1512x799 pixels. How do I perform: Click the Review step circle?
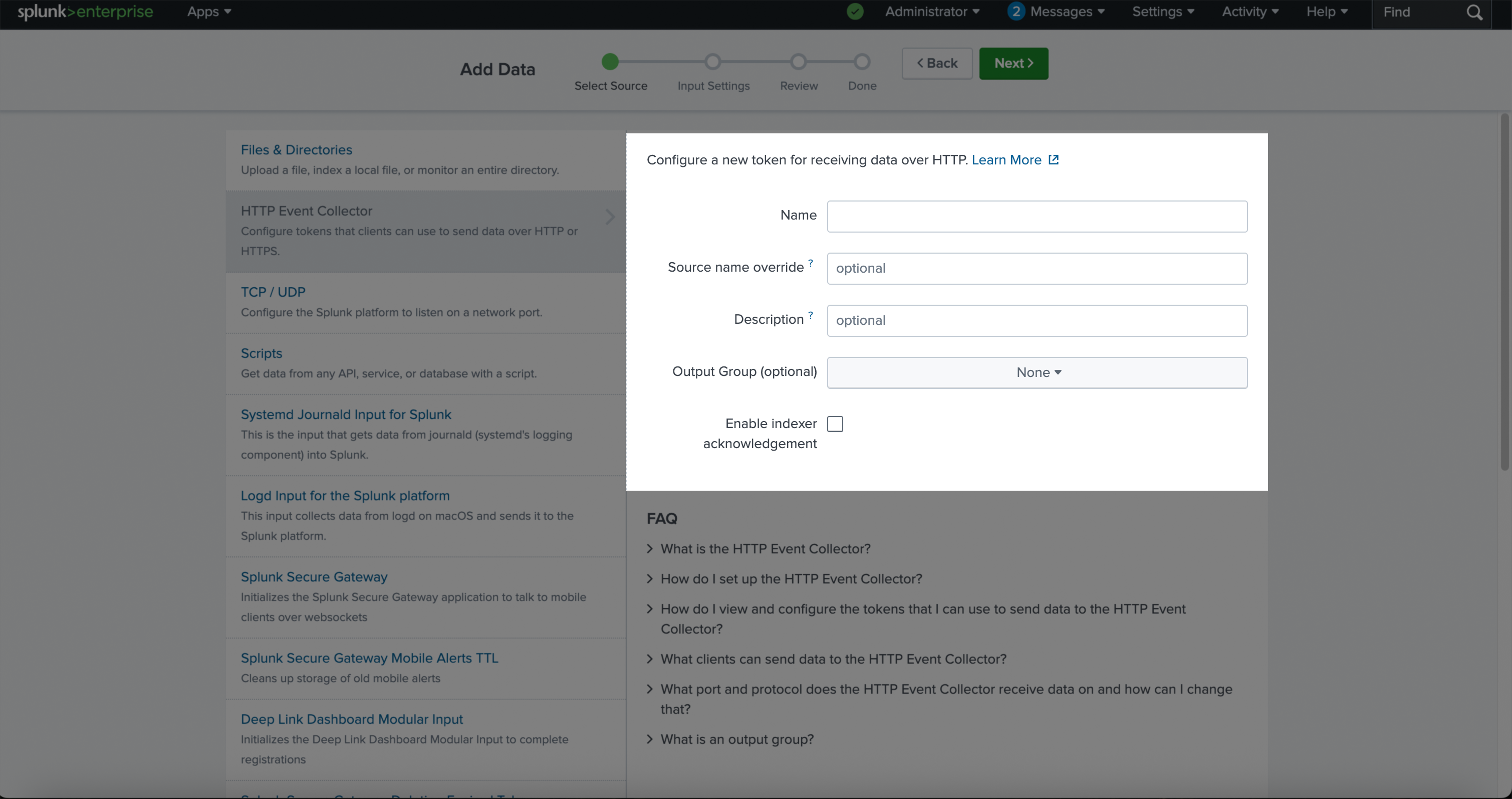point(799,62)
